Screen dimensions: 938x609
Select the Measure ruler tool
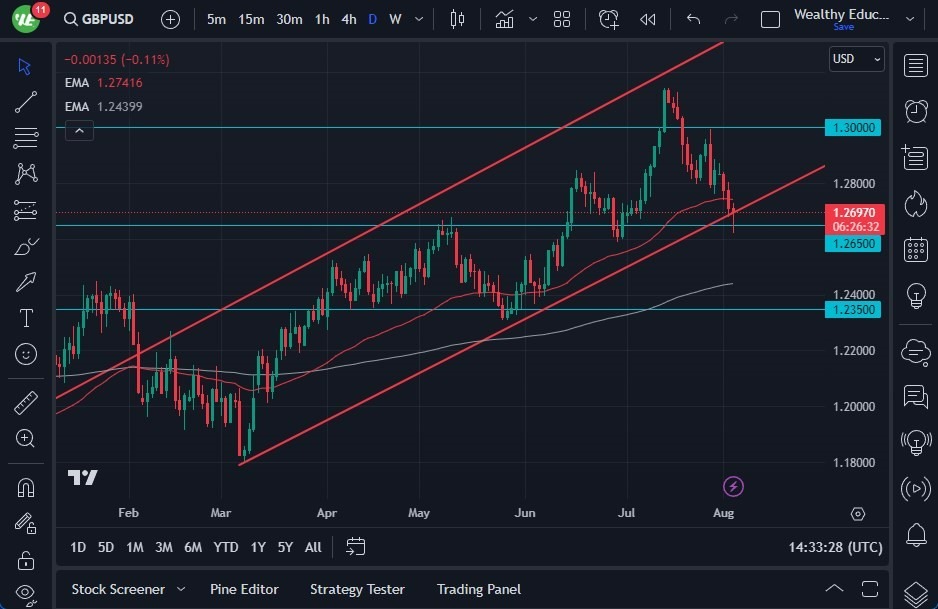[25, 401]
